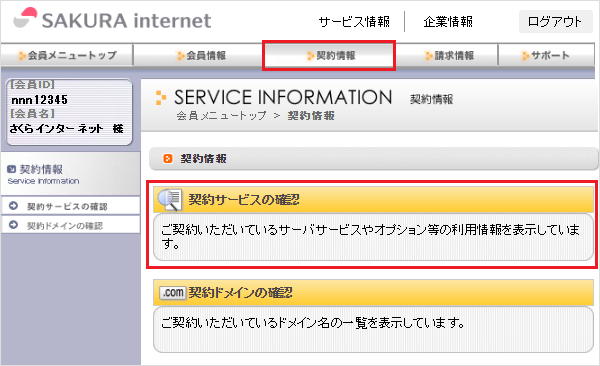Click description ご契約いただいているドメイン名の一覧
The width and height of the screenshot is (600, 366).
coord(313,323)
